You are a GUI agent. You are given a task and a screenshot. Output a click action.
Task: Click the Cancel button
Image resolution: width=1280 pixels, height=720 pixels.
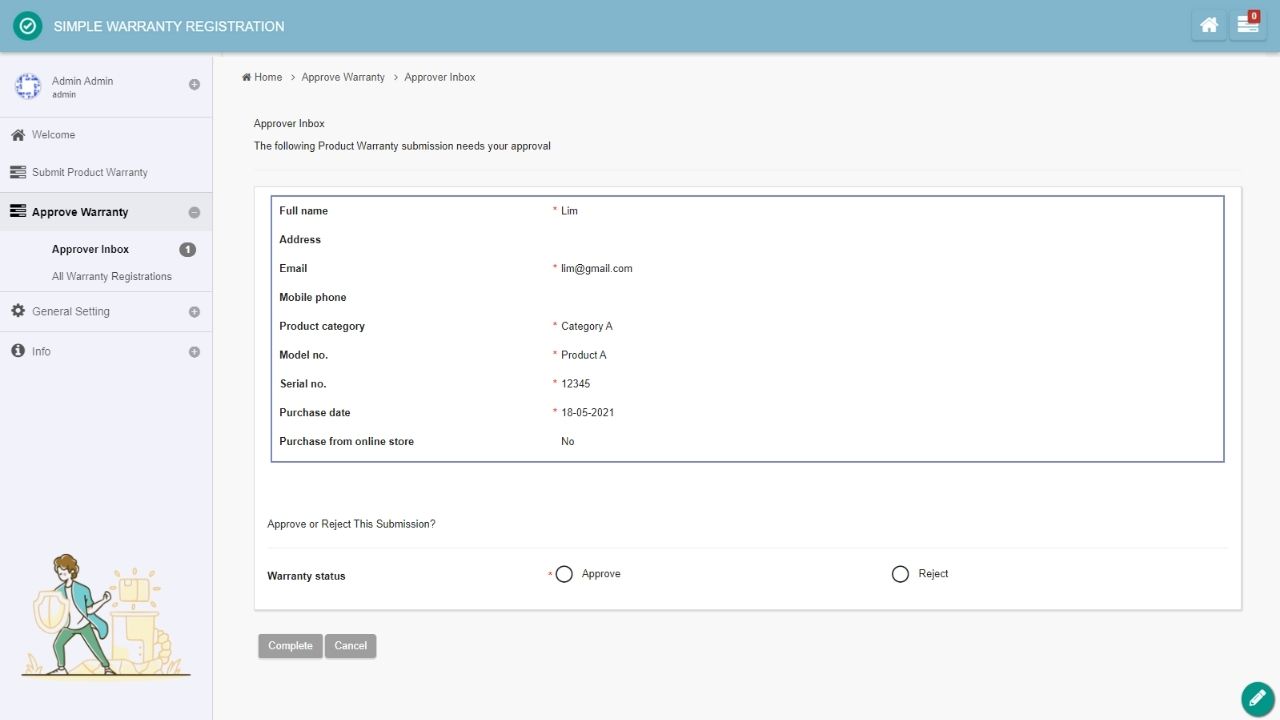click(350, 646)
